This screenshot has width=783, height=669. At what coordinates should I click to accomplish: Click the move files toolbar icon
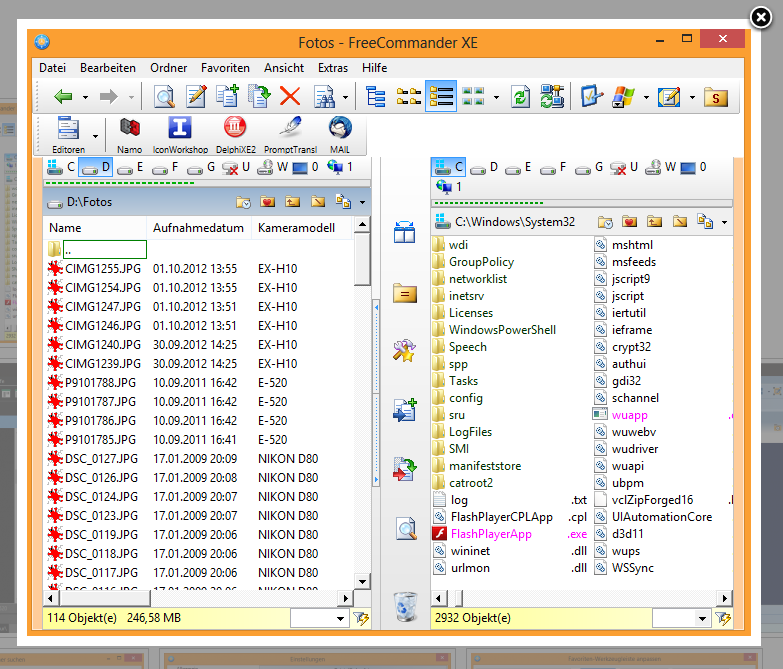[259, 96]
